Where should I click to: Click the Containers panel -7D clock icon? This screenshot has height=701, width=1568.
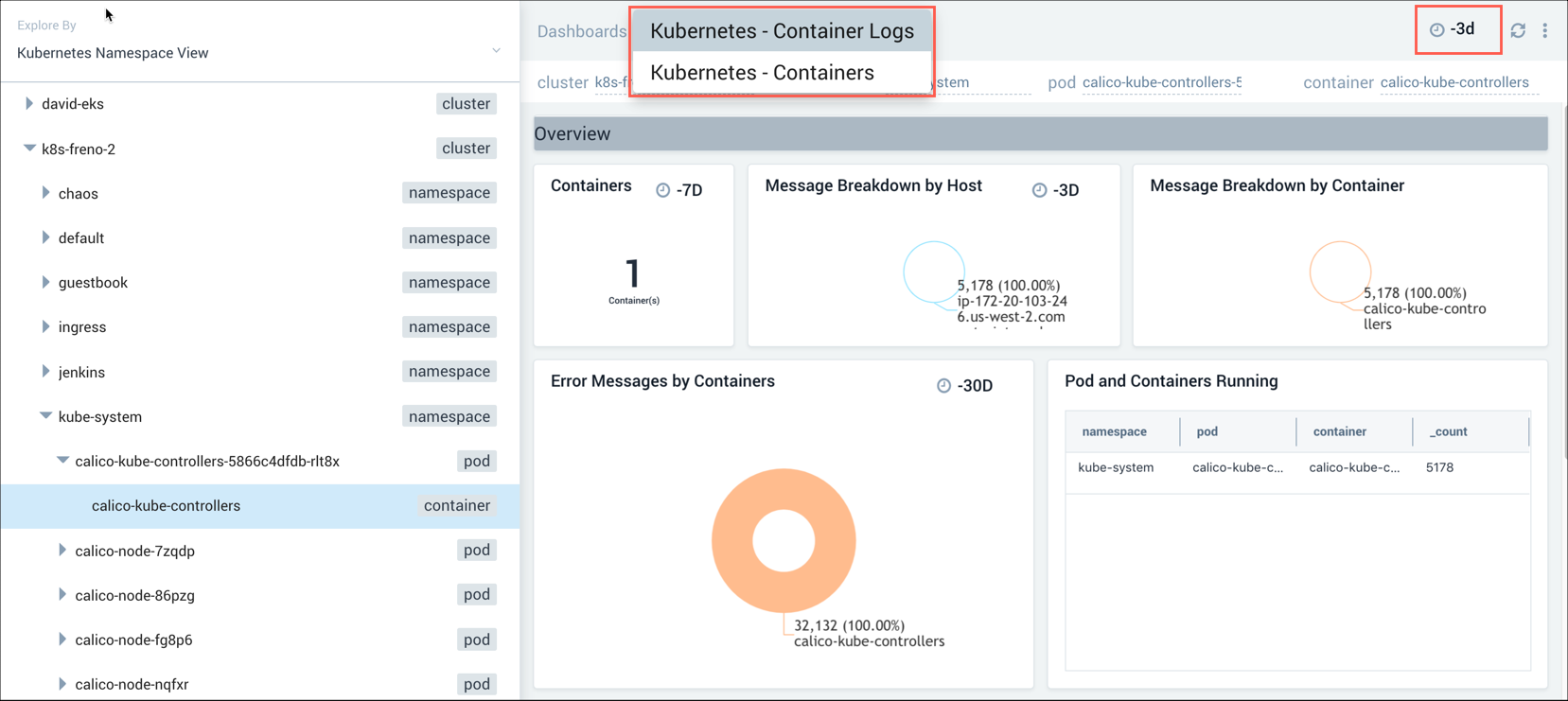(663, 190)
